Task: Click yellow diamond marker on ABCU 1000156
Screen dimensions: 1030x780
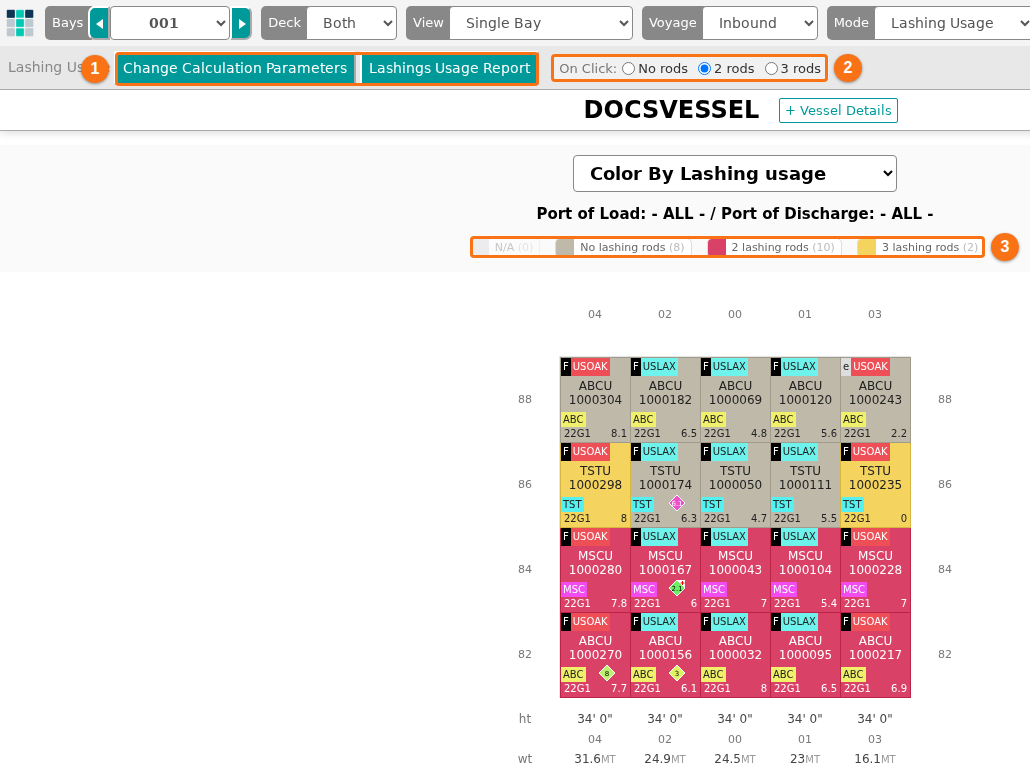Action: (x=677, y=673)
